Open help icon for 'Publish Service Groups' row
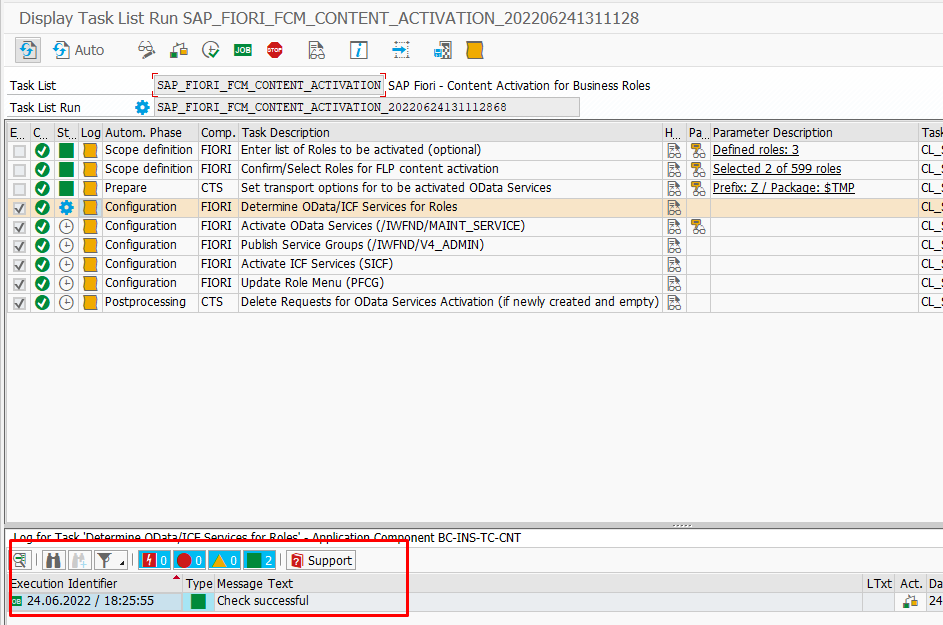The image size is (943, 625). 674,245
